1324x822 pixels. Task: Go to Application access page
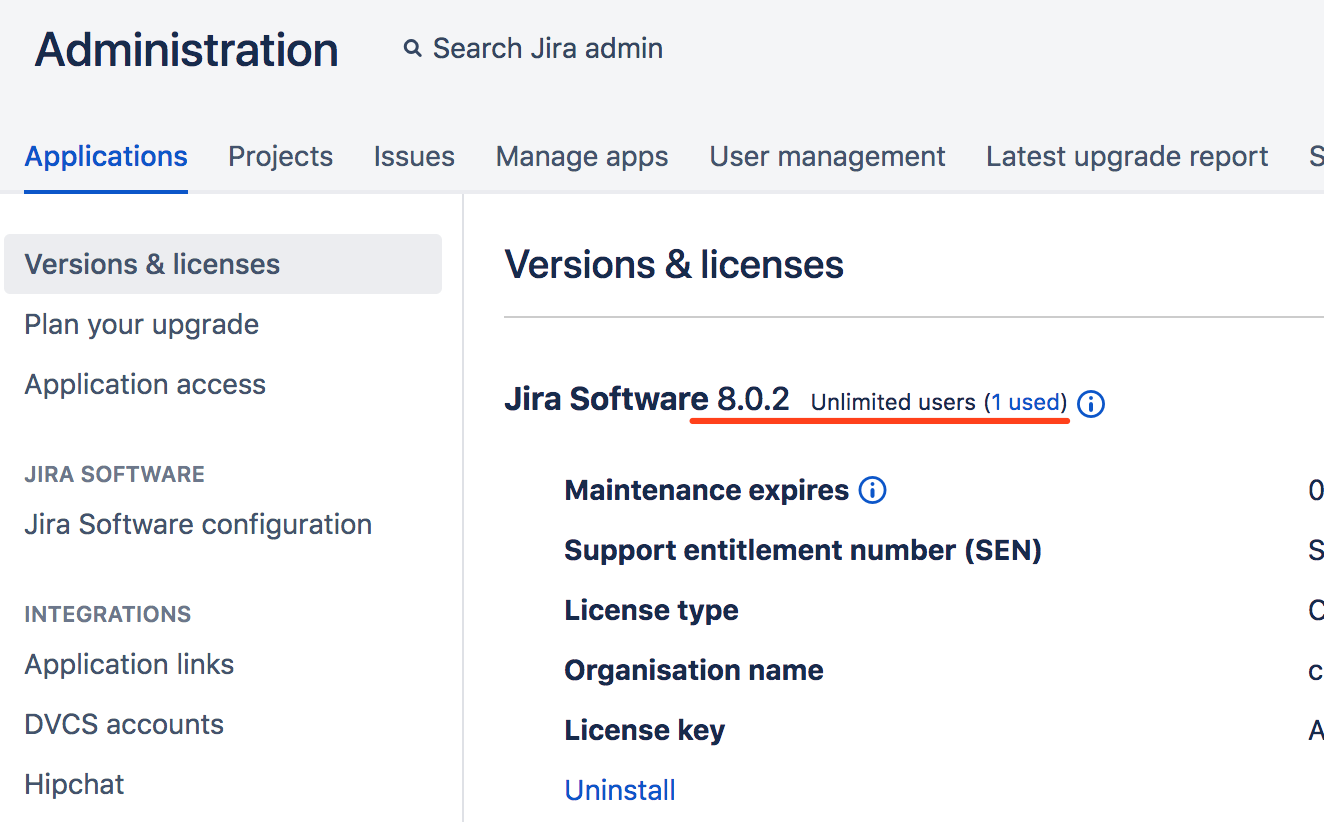pos(145,385)
